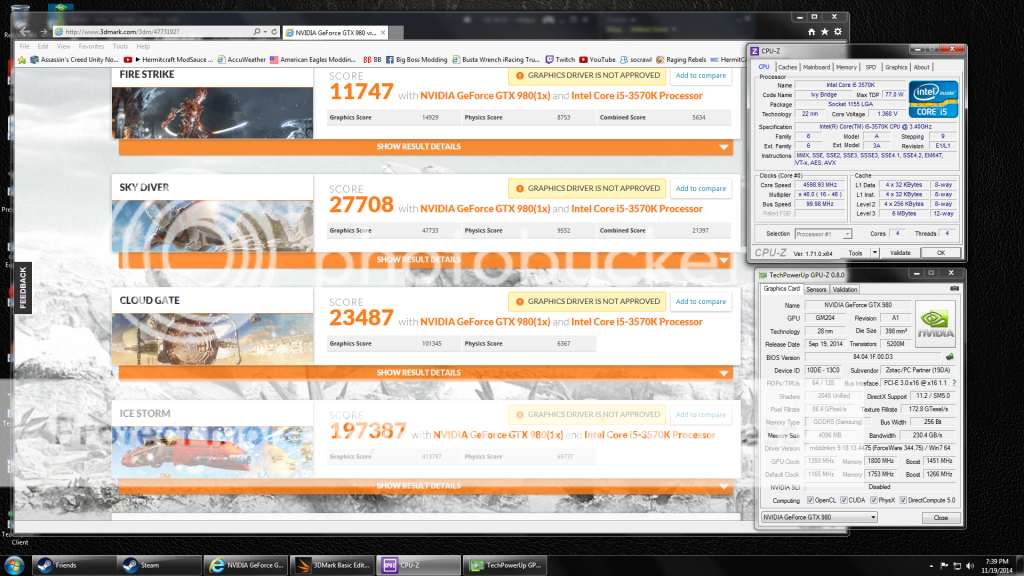Click the Intel Core i5 logo in CPU-Z
The height and width of the screenshot is (576, 1024).
point(933,99)
